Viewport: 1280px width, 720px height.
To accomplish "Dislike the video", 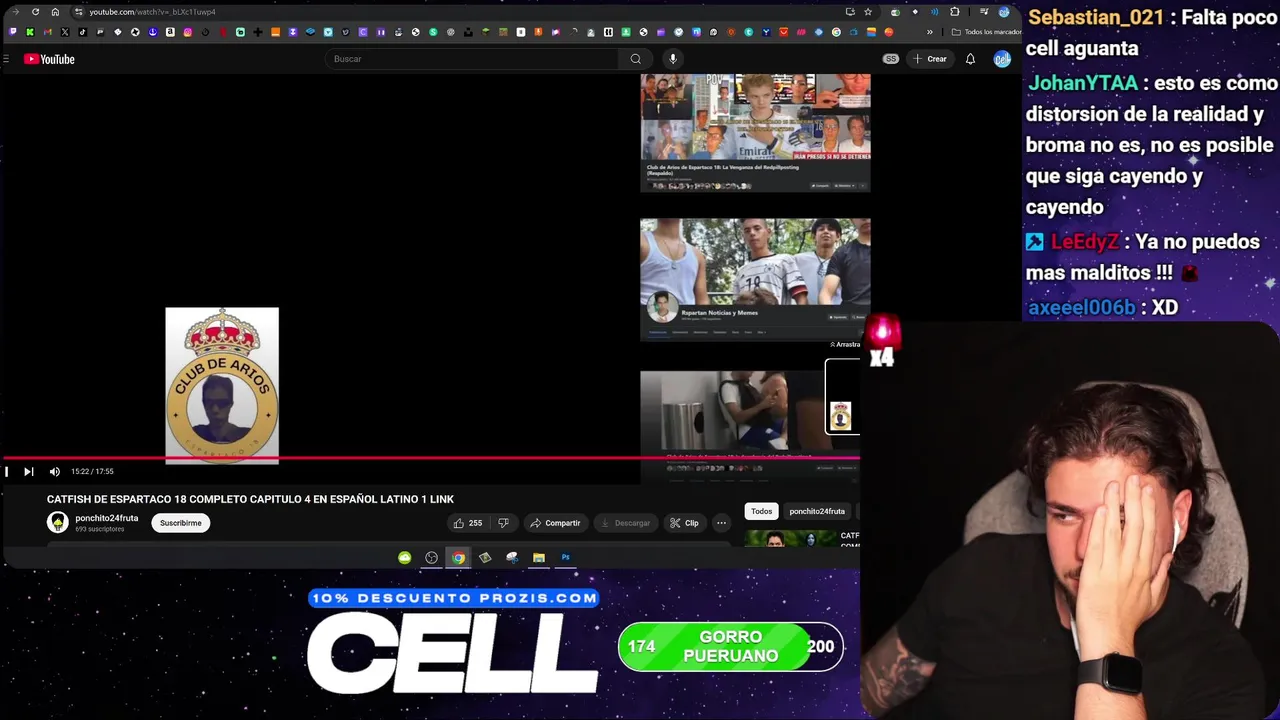I will click(x=504, y=523).
